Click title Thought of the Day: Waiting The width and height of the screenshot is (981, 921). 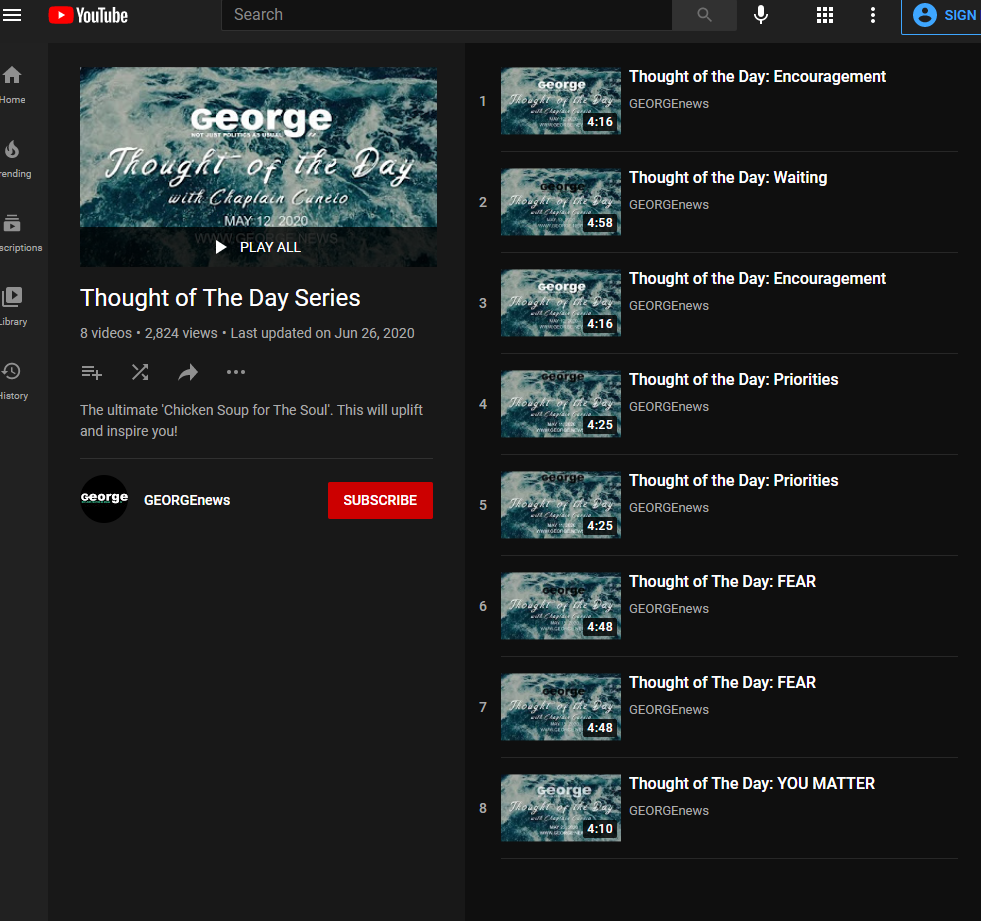pos(728,178)
